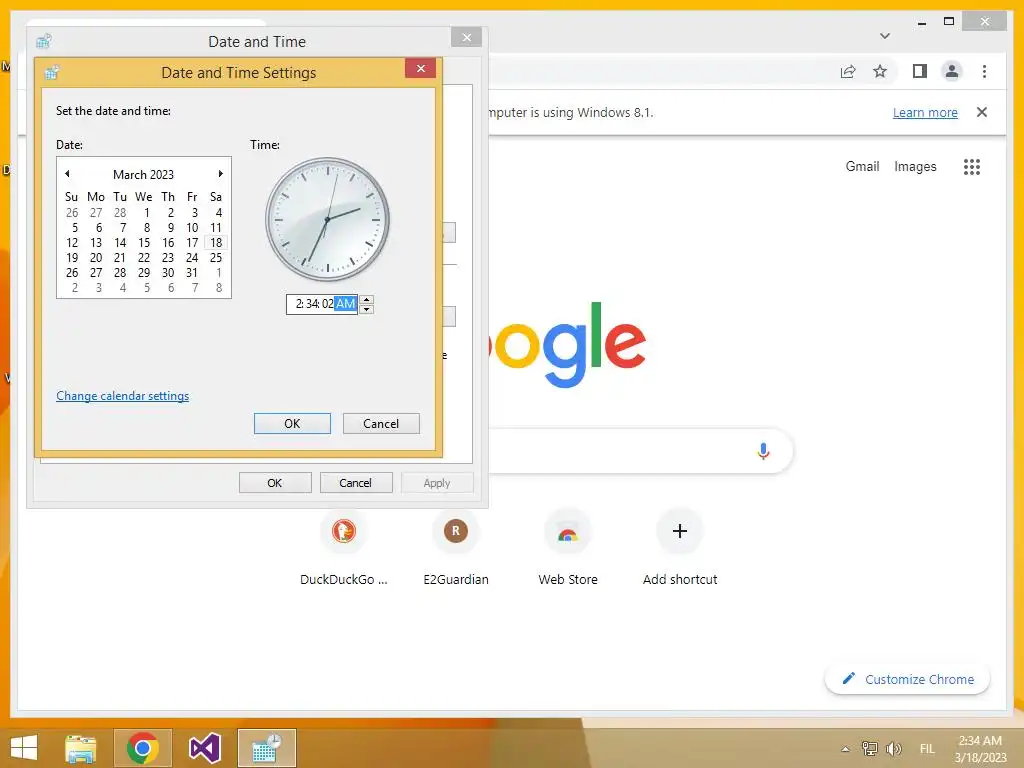Open the Change calendar settings link
This screenshot has width=1024, height=768.
pyautogui.click(x=122, y=396)
